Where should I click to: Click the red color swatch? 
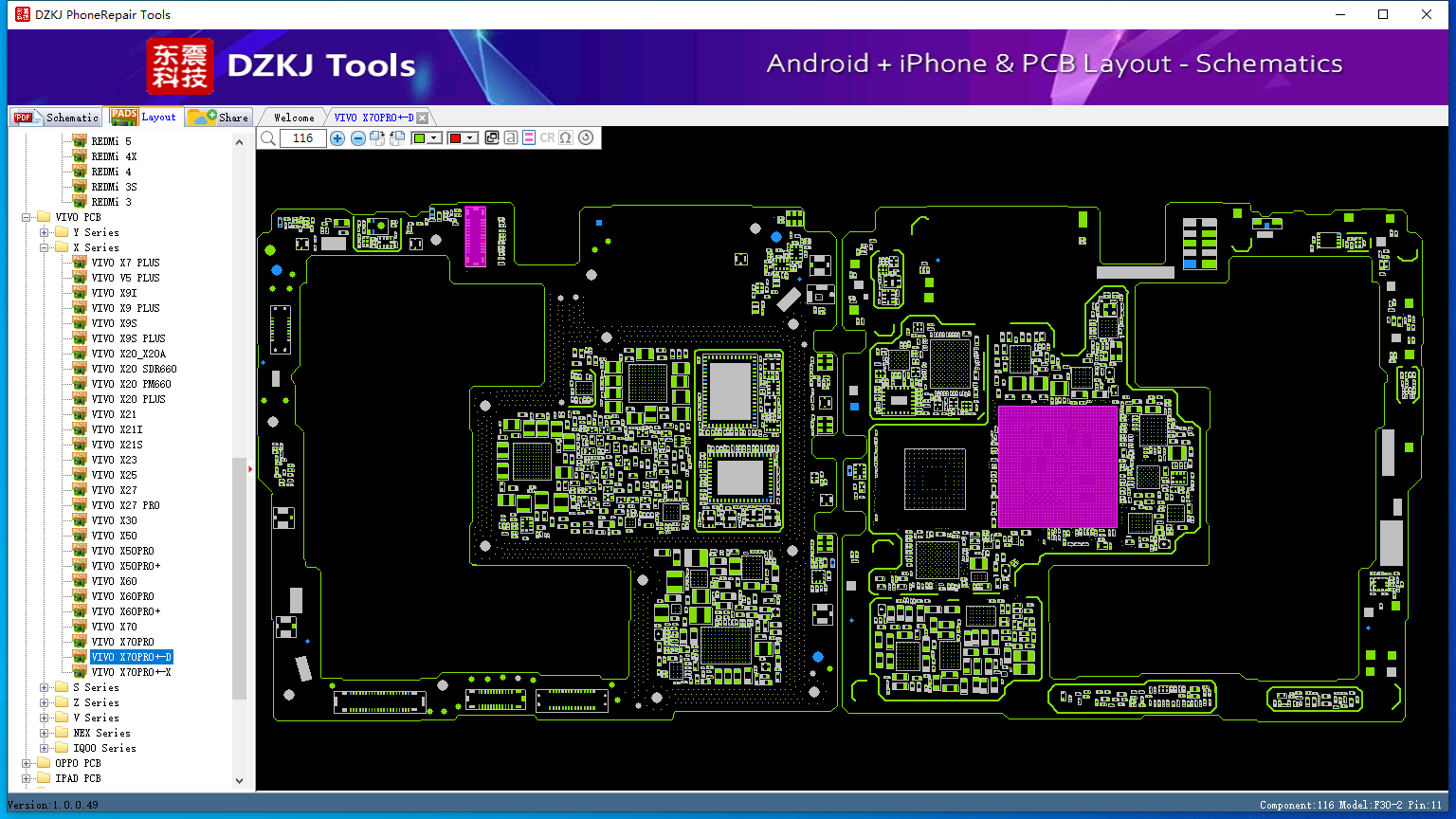[x=455, y=138]
